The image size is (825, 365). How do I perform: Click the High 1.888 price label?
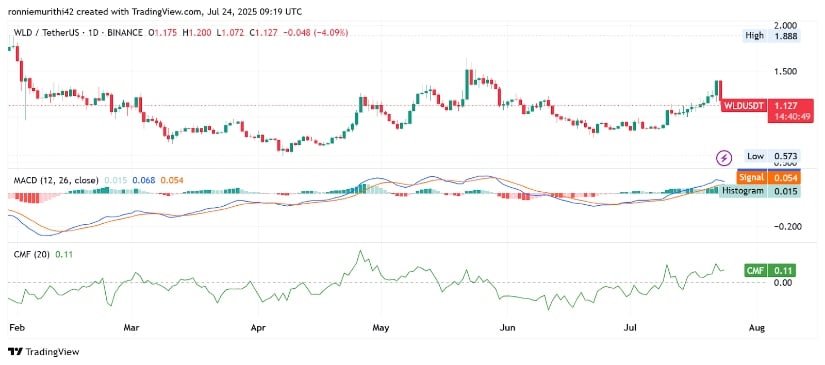(x=771, y=36)
